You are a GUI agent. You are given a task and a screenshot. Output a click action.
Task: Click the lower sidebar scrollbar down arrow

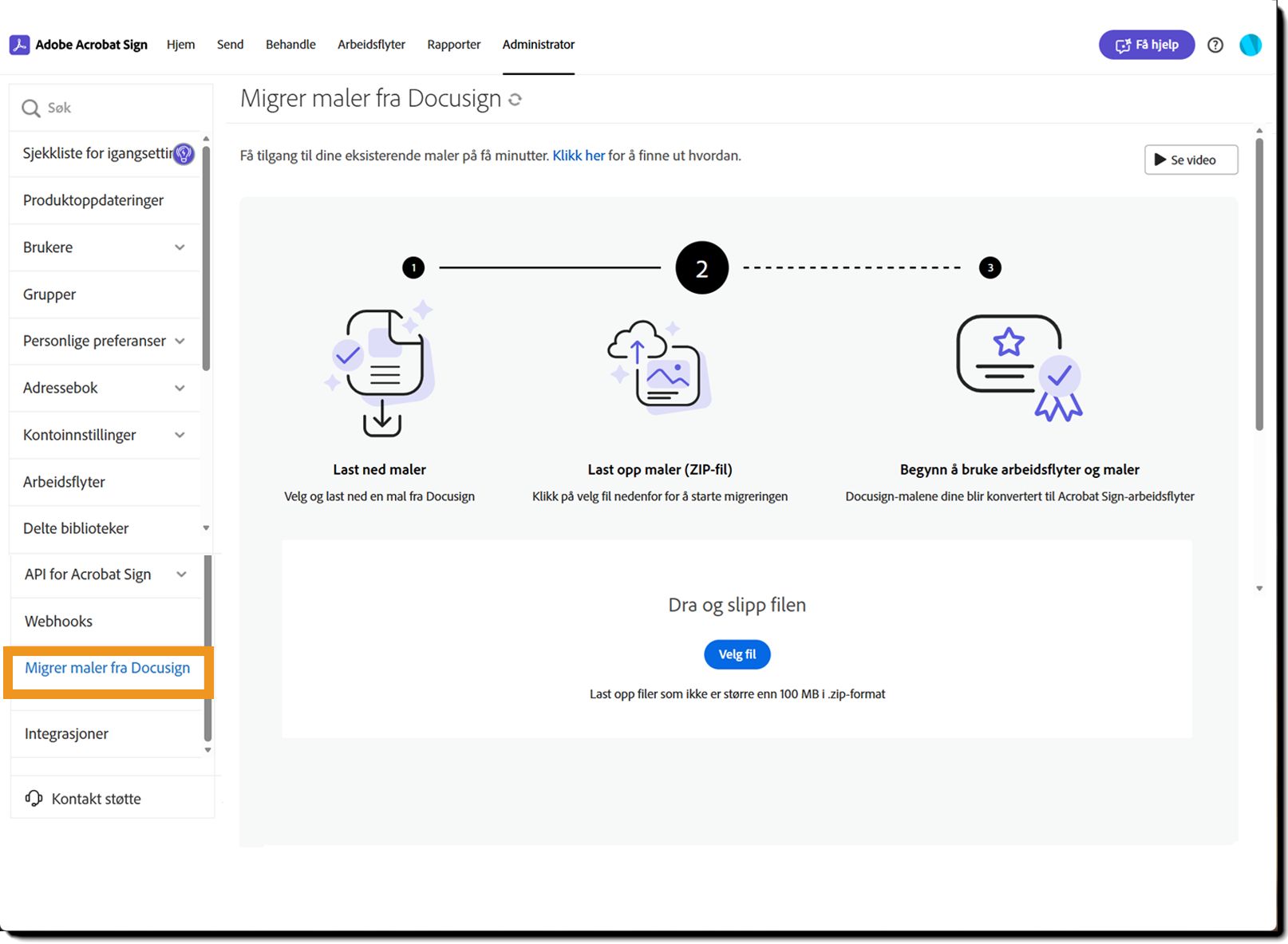coord(207,750)
